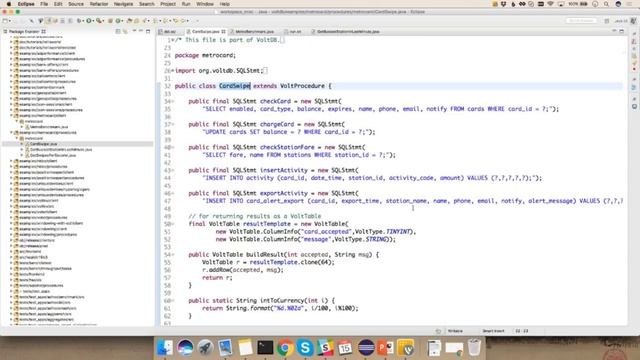Click the New file toolbar icon
Screen dimensions: 640x360
(5, 20)
